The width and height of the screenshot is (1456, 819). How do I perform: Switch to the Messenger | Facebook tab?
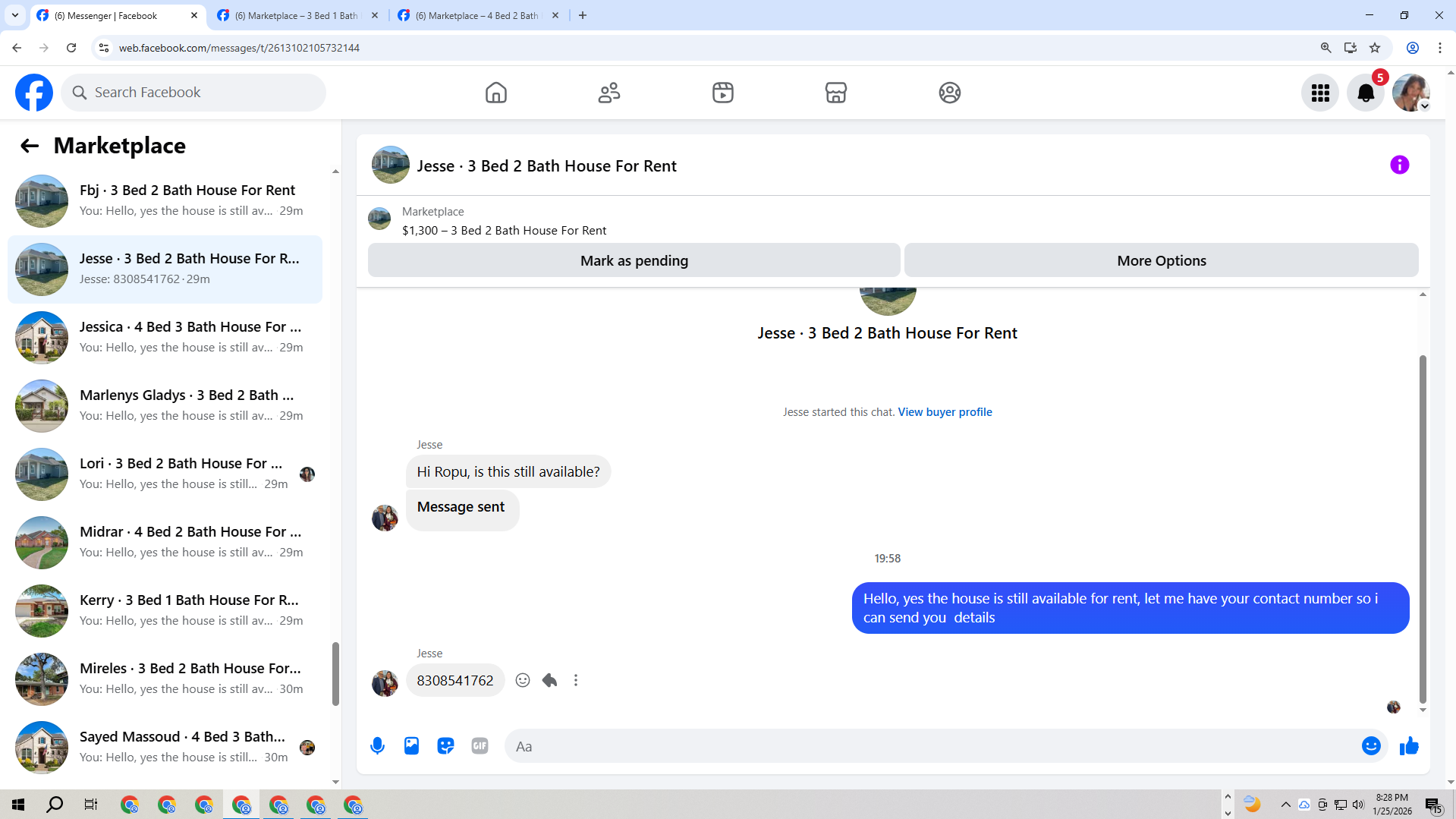click(x=118, y=15)
